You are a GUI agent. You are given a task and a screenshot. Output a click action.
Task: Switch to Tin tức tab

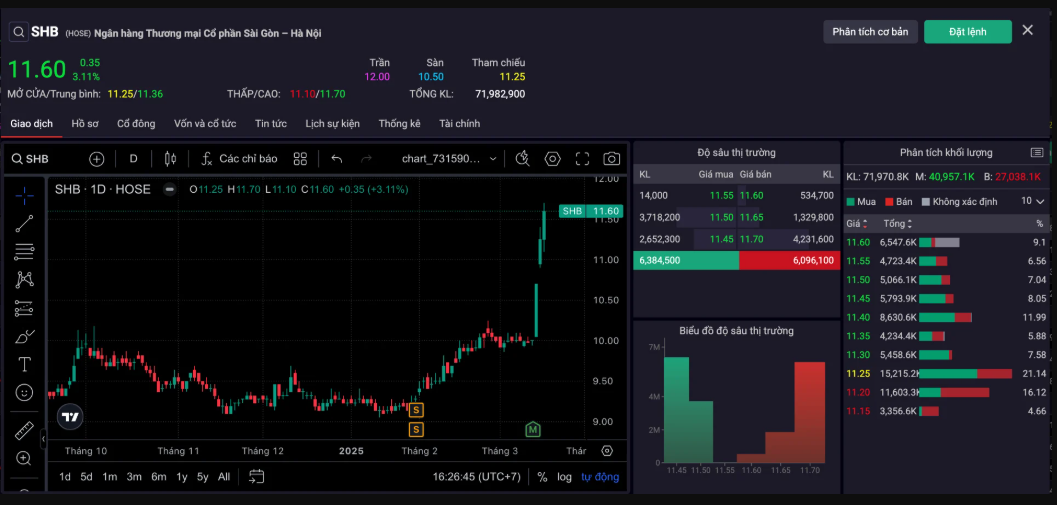(271, 123)
